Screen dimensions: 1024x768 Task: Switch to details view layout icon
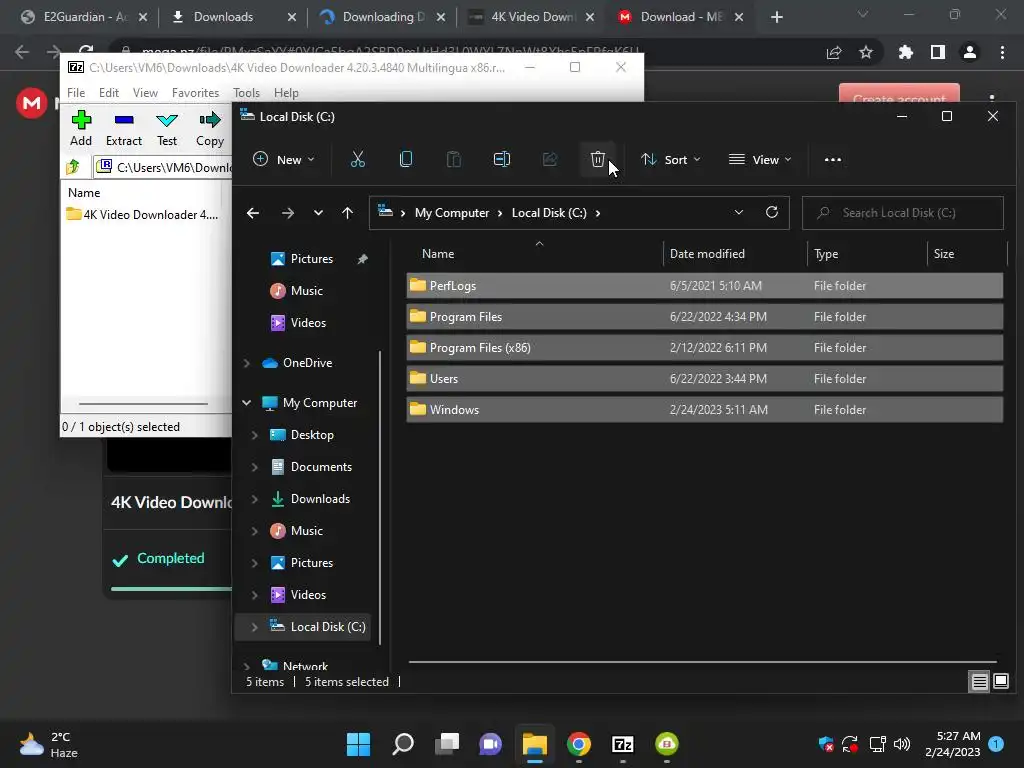[980, 682]
